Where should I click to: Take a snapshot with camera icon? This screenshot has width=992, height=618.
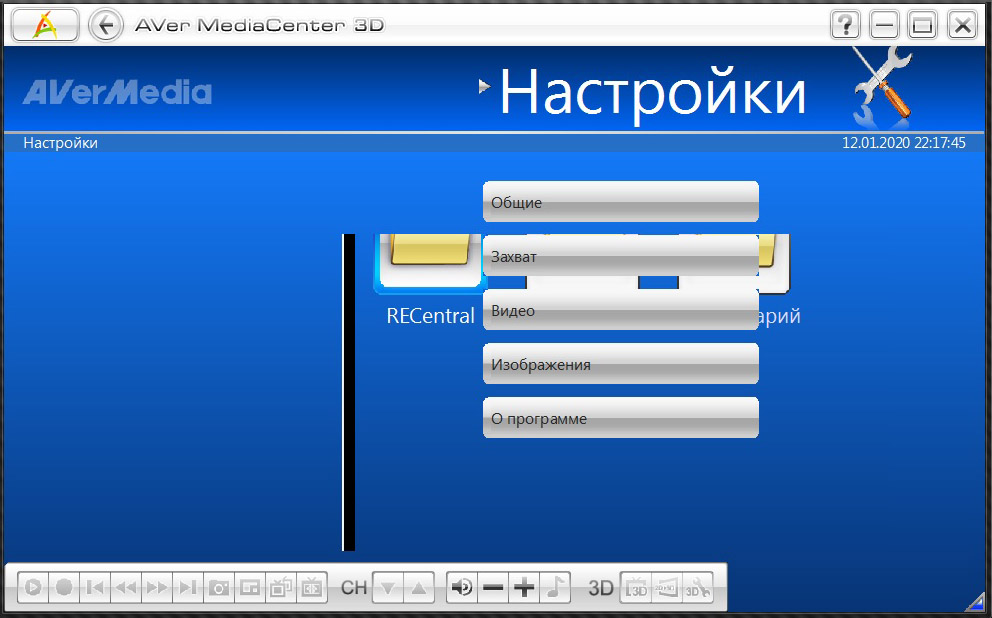coord(219,587)
